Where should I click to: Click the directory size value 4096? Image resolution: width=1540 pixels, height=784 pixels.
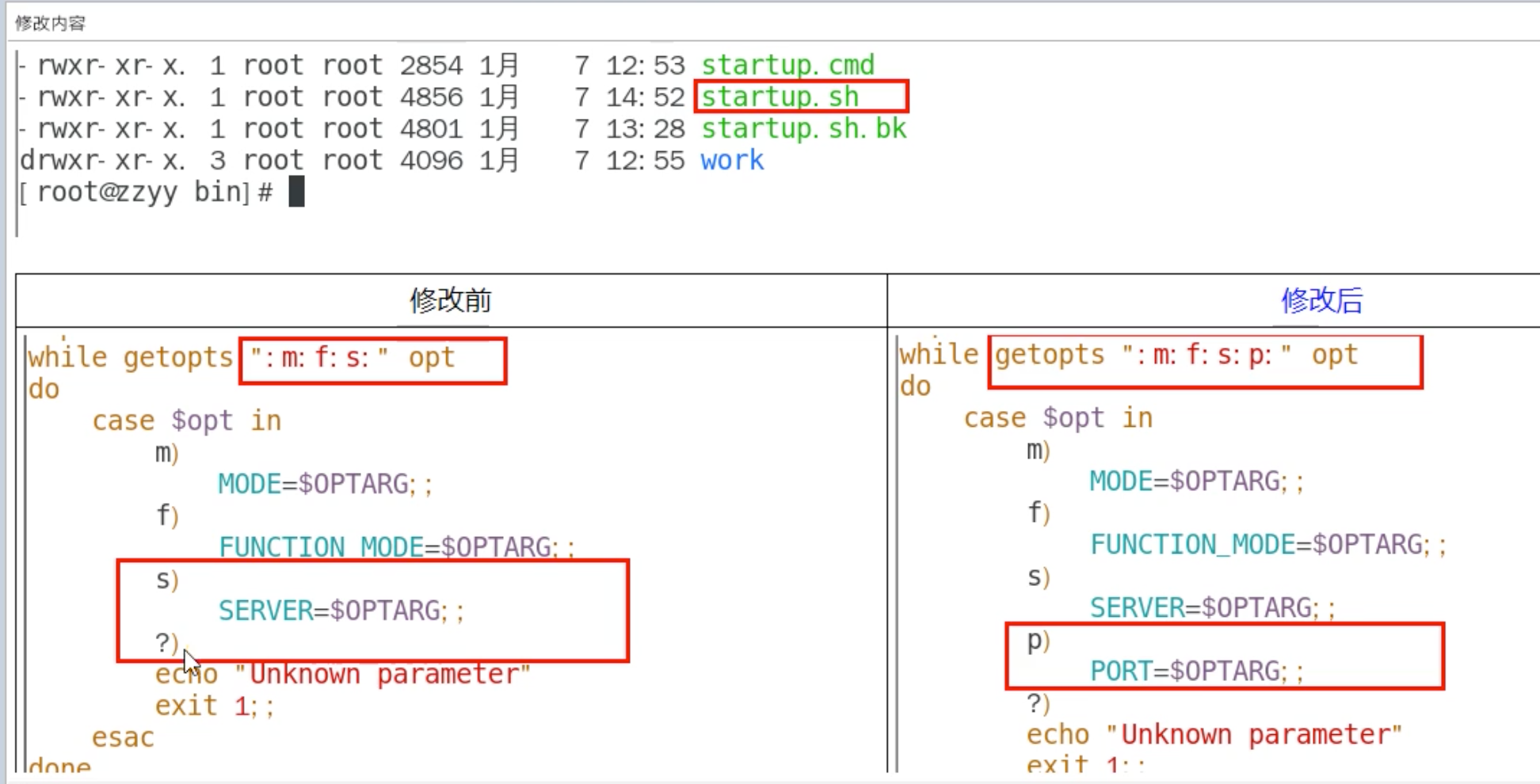pyautogui.click(x=431, y=160)
